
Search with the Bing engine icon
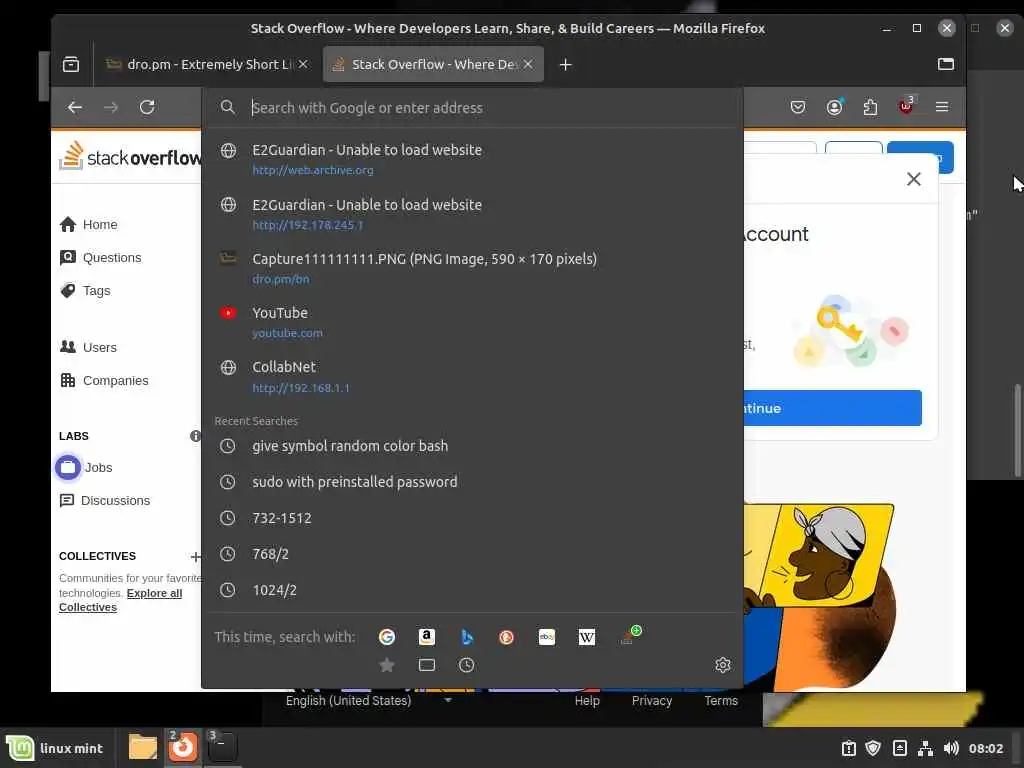[x=467, y=637]
